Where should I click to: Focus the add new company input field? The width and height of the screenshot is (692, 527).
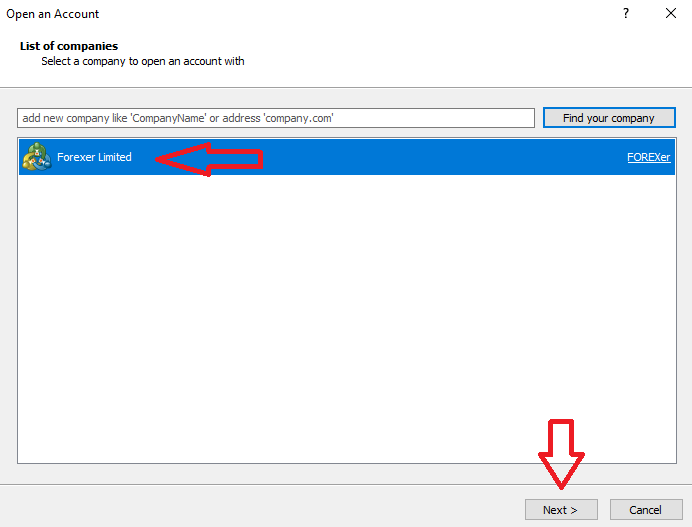coord(276,118)
